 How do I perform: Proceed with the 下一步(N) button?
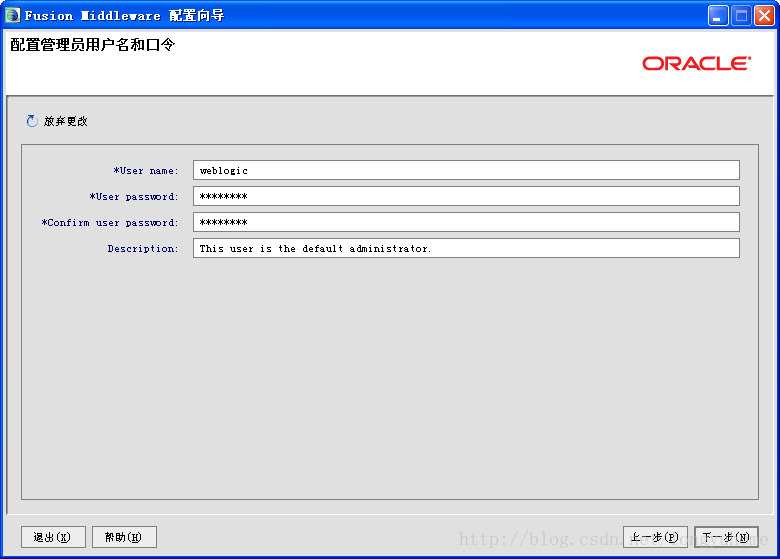pos(726,537)
